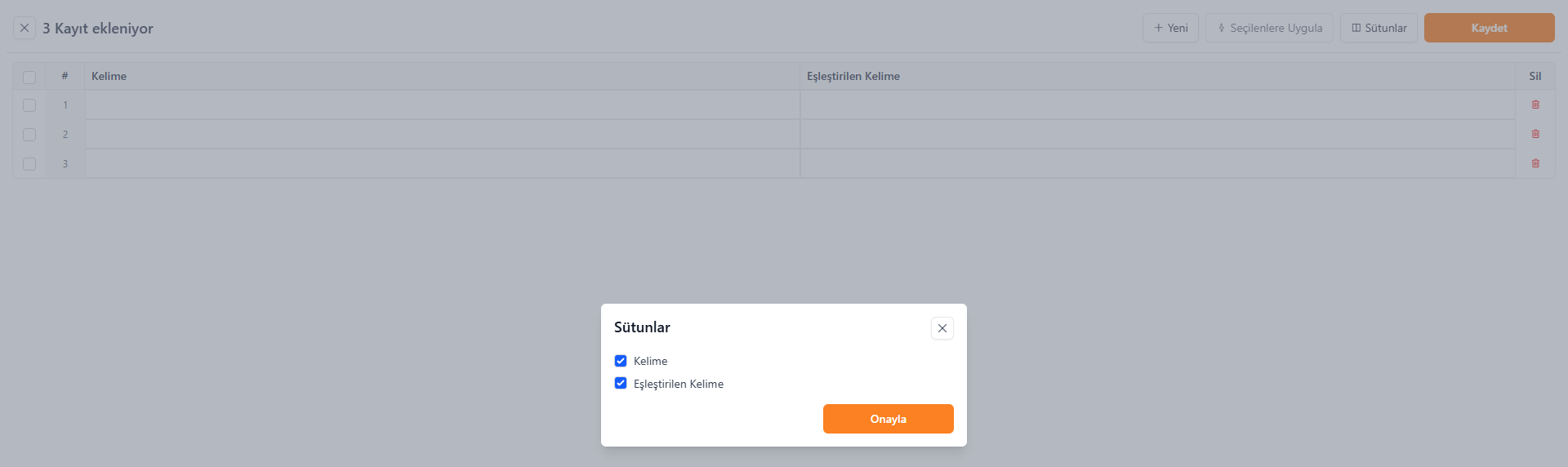Tick the checkbox for row 3
Viewport: 1568px width, 467px height.
[29, 164]
